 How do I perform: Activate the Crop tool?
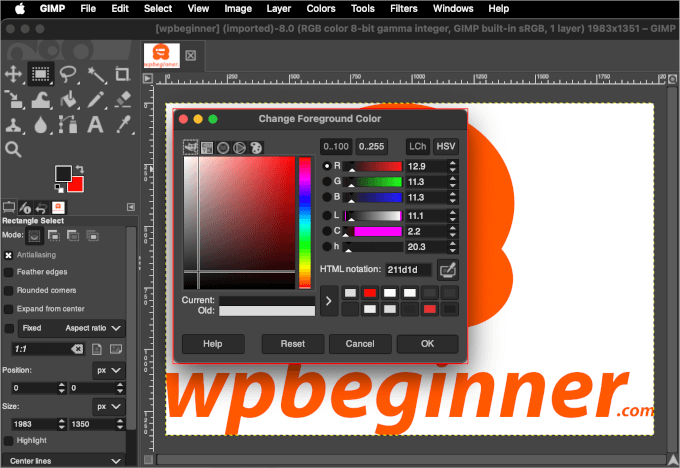(122, 73)
